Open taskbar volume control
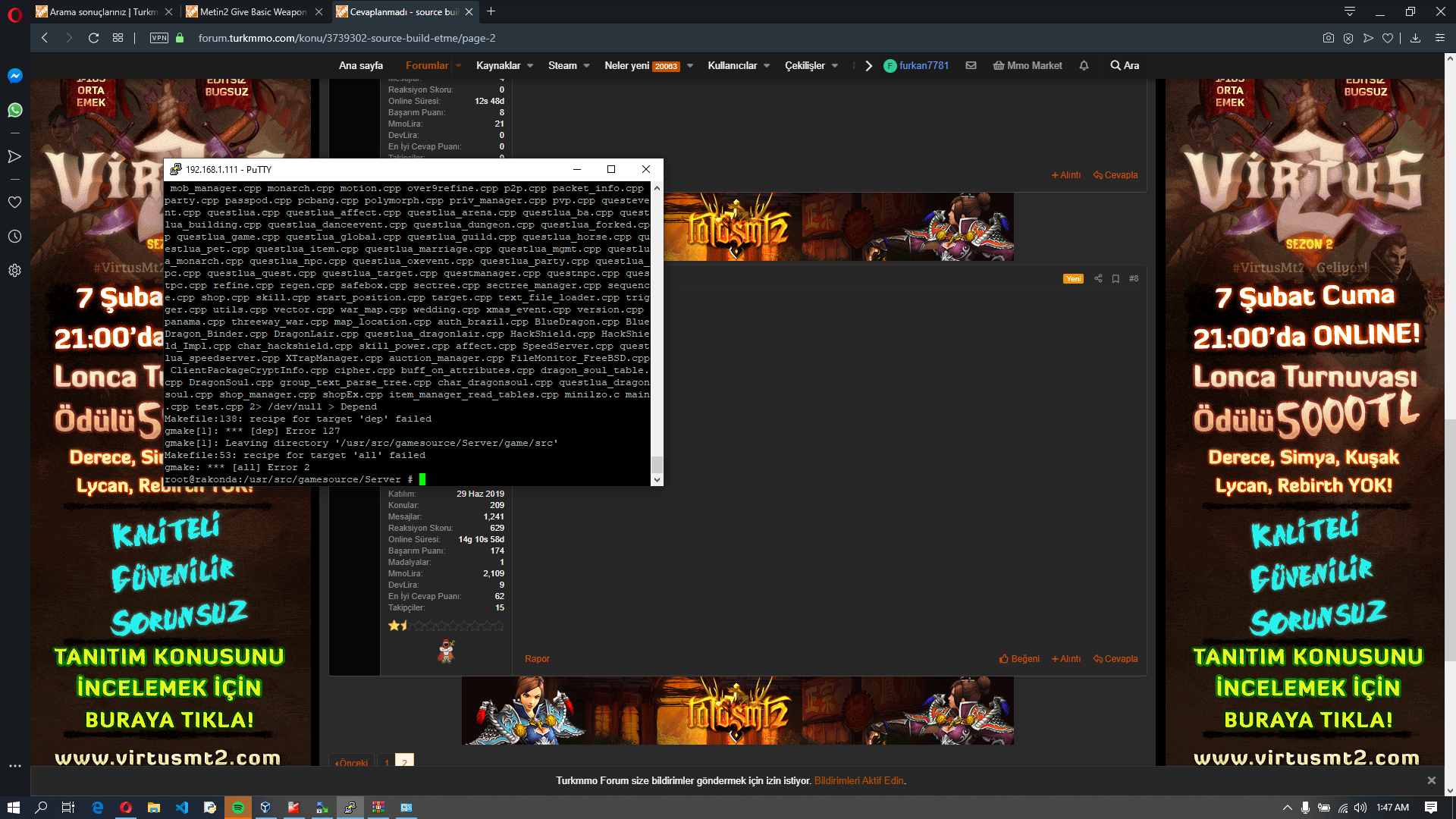Viewport: 1456px width, 819px height. (1360, 808)
